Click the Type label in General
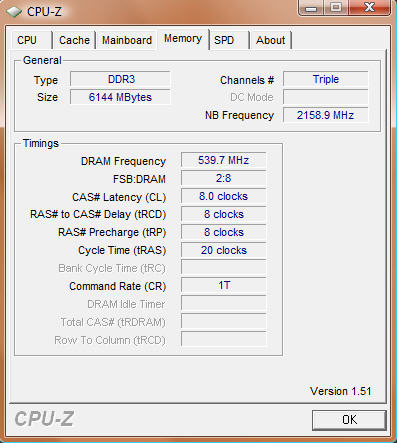The image size is (397, 443). coord(46,81)
